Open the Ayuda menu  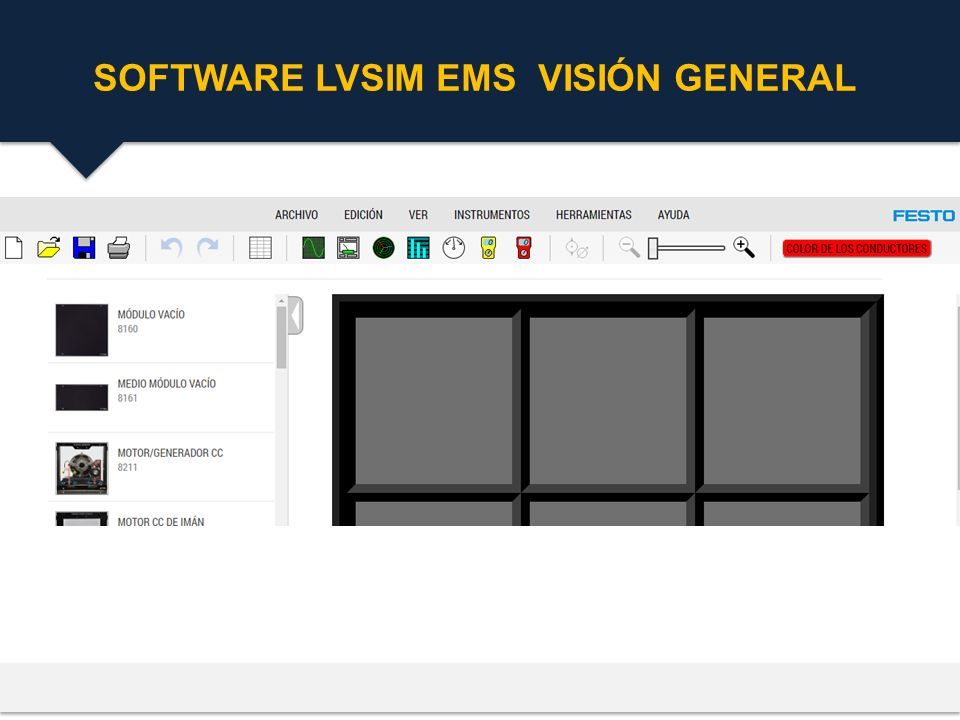(x=673, y=215)
